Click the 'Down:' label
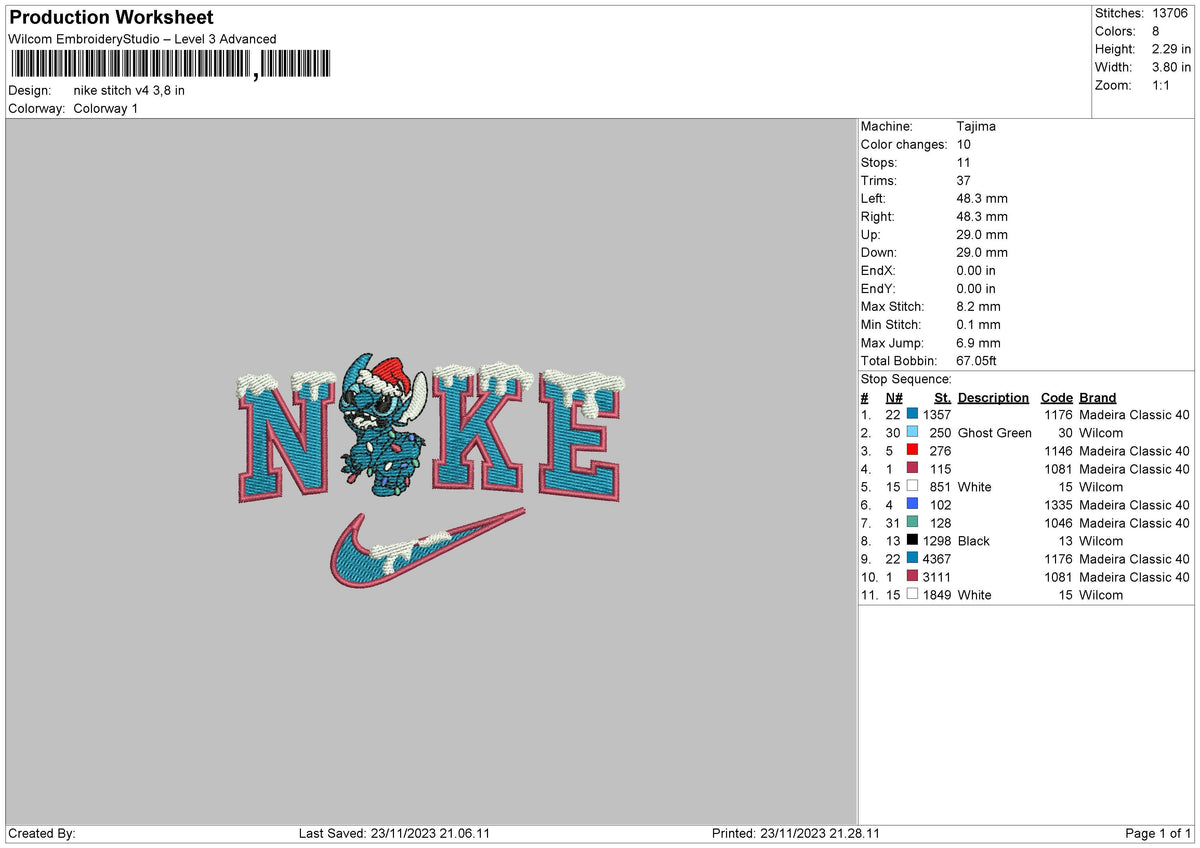Viewport: 1200px width, 848px height. pyautogui.click(x=879, y=252)
